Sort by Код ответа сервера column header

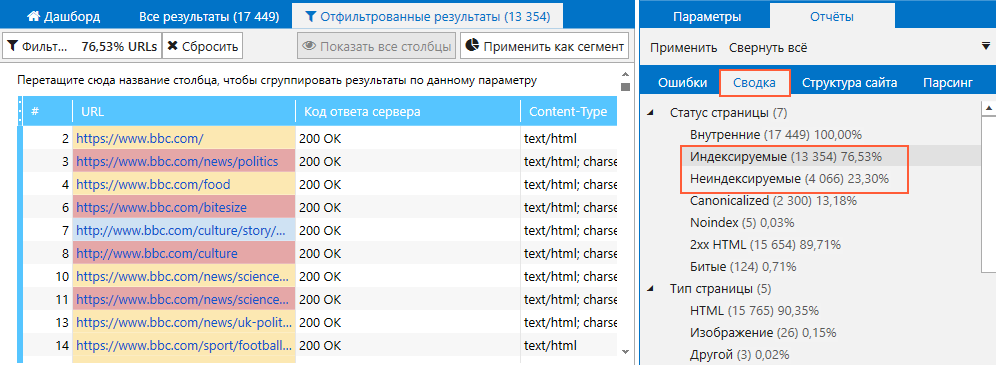pyautogui.click(x=407, y=112)
